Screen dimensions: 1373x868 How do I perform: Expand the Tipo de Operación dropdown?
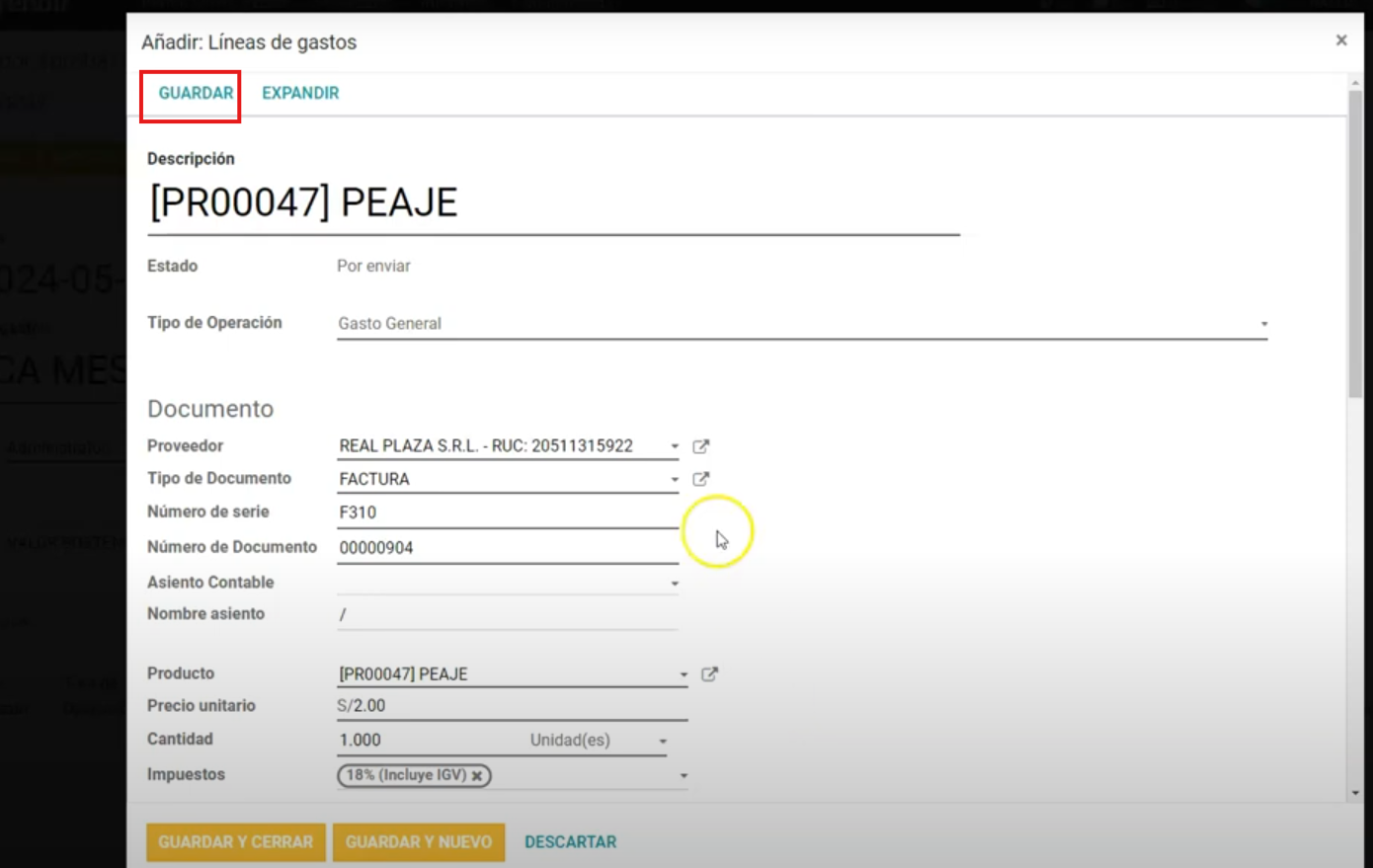[x=1262, y=322]
